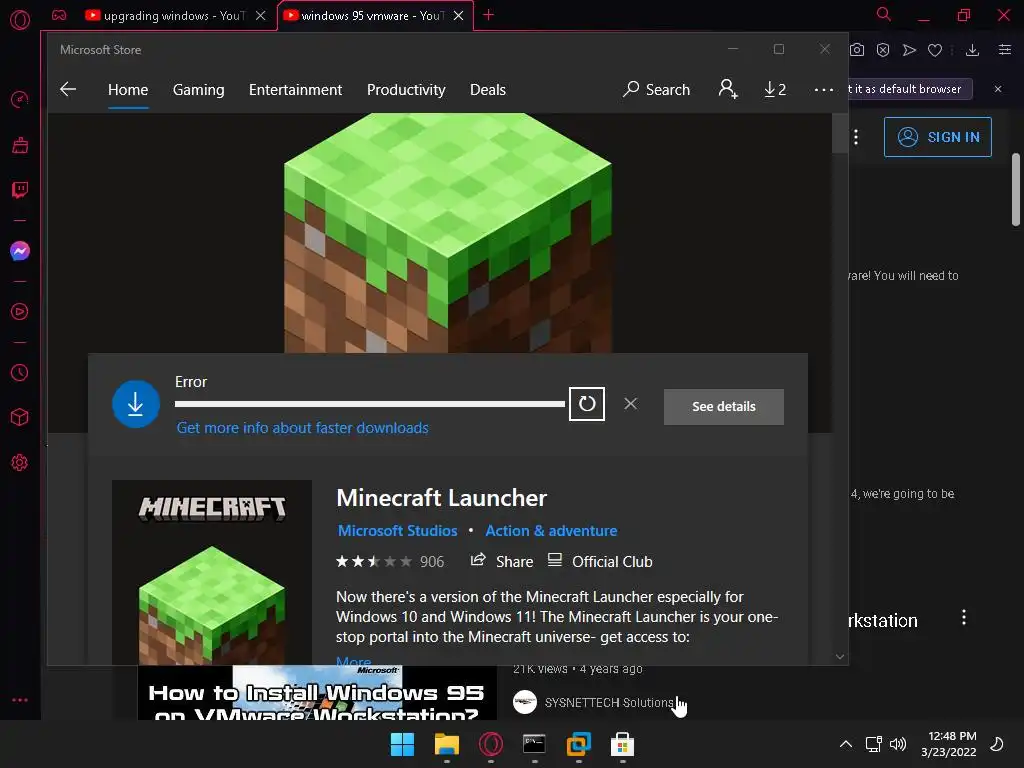
Task: Select the Productivity tab
Action: tap(406, 89)
